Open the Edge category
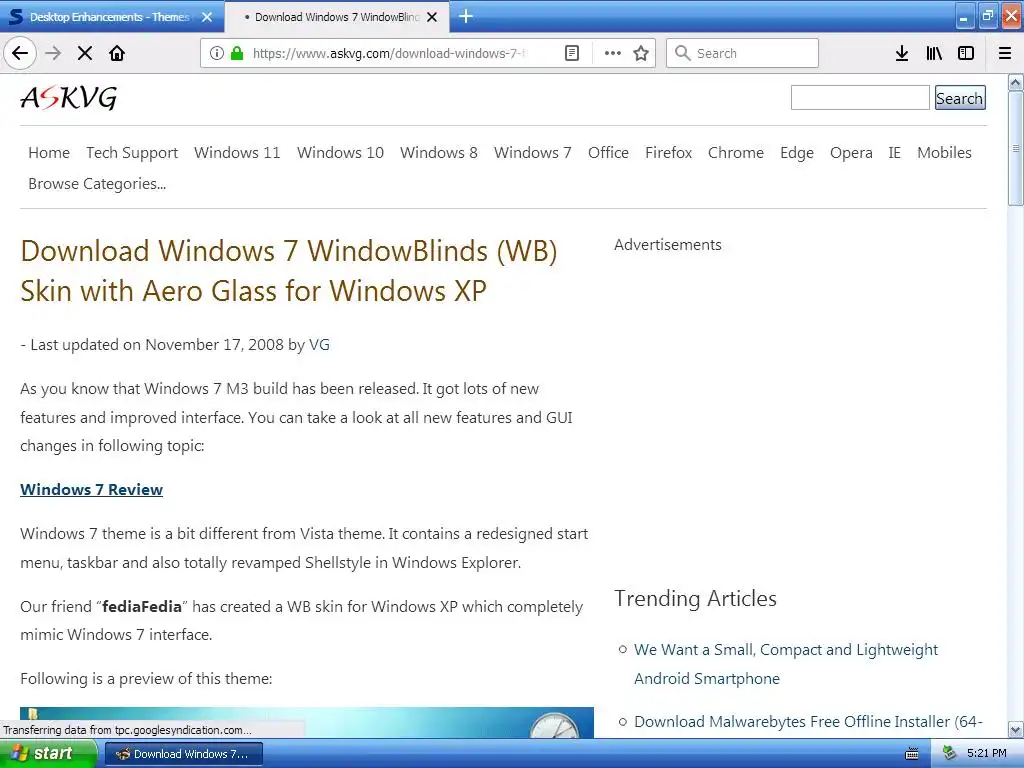The image size is (1024, 768). click(797, 152)
